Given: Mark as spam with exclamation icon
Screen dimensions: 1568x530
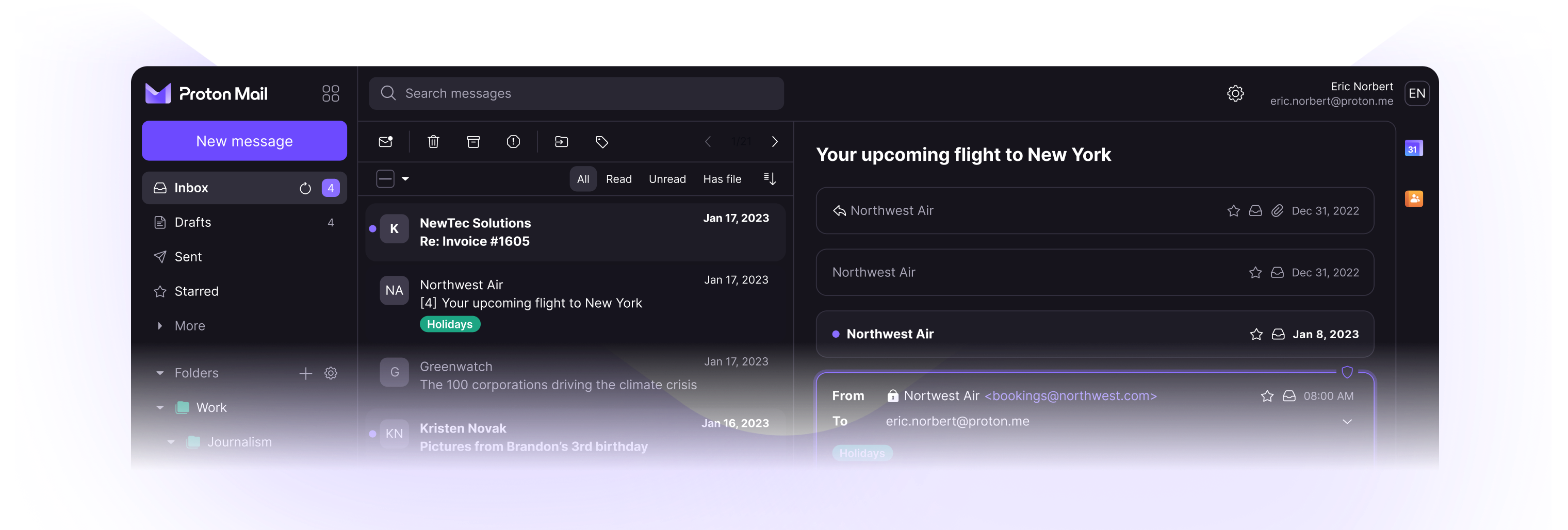Looking at the screenshot, I should [x=513, y=142].
